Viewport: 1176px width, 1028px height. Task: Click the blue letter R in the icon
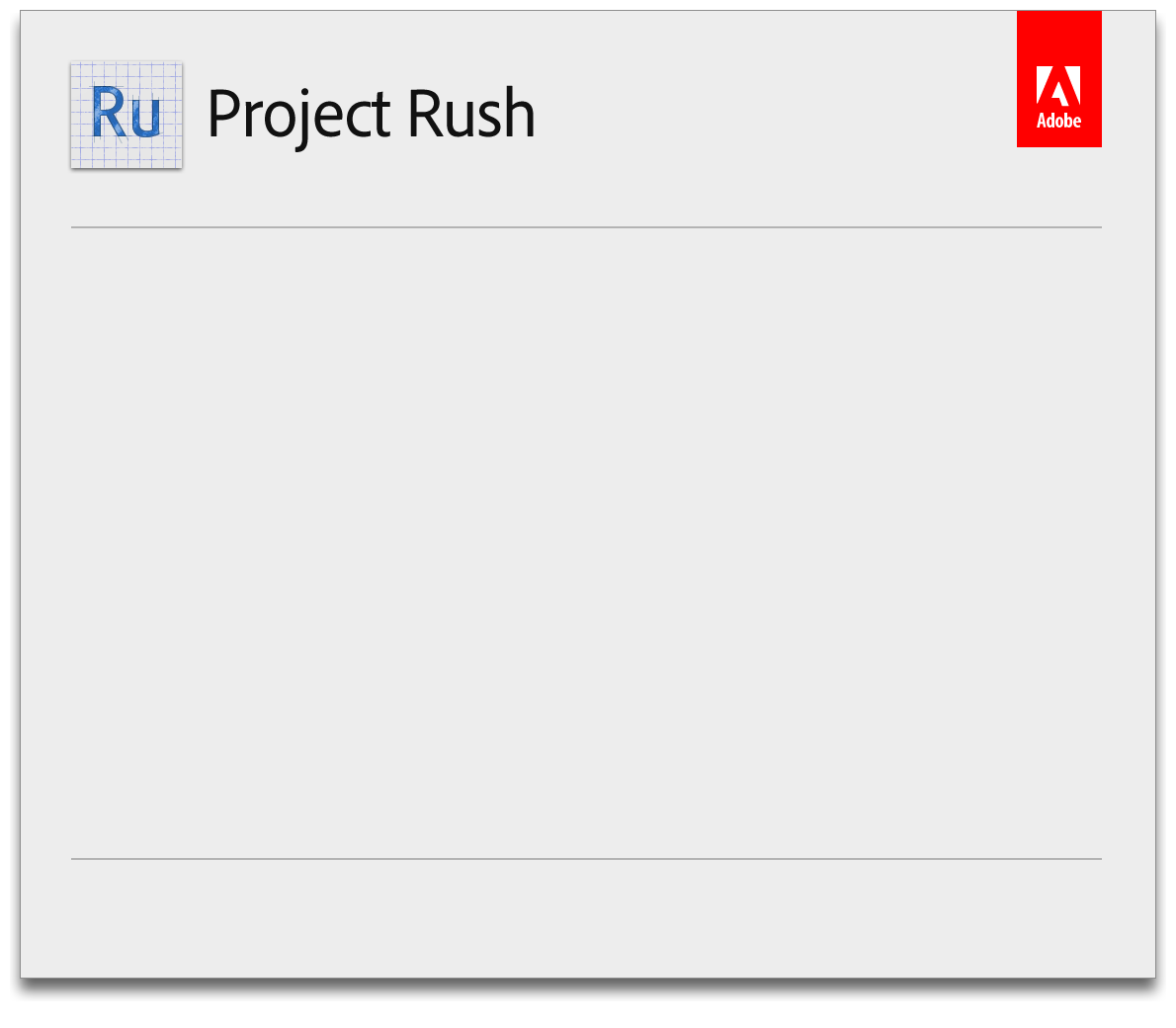click(x=109, y=113)
